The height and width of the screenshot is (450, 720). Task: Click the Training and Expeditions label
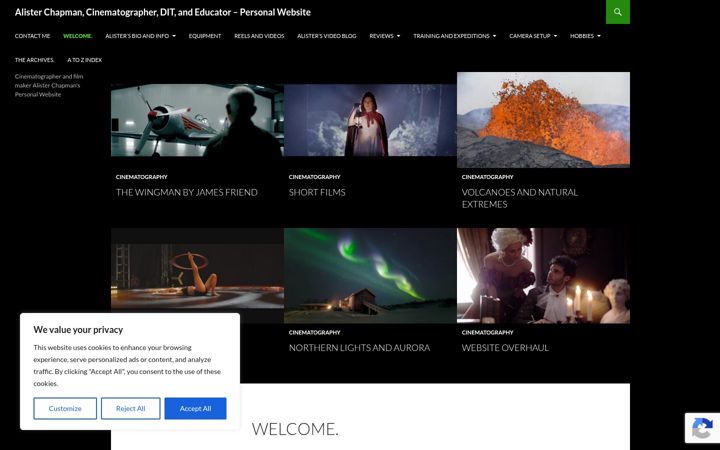tap(451, 36)
